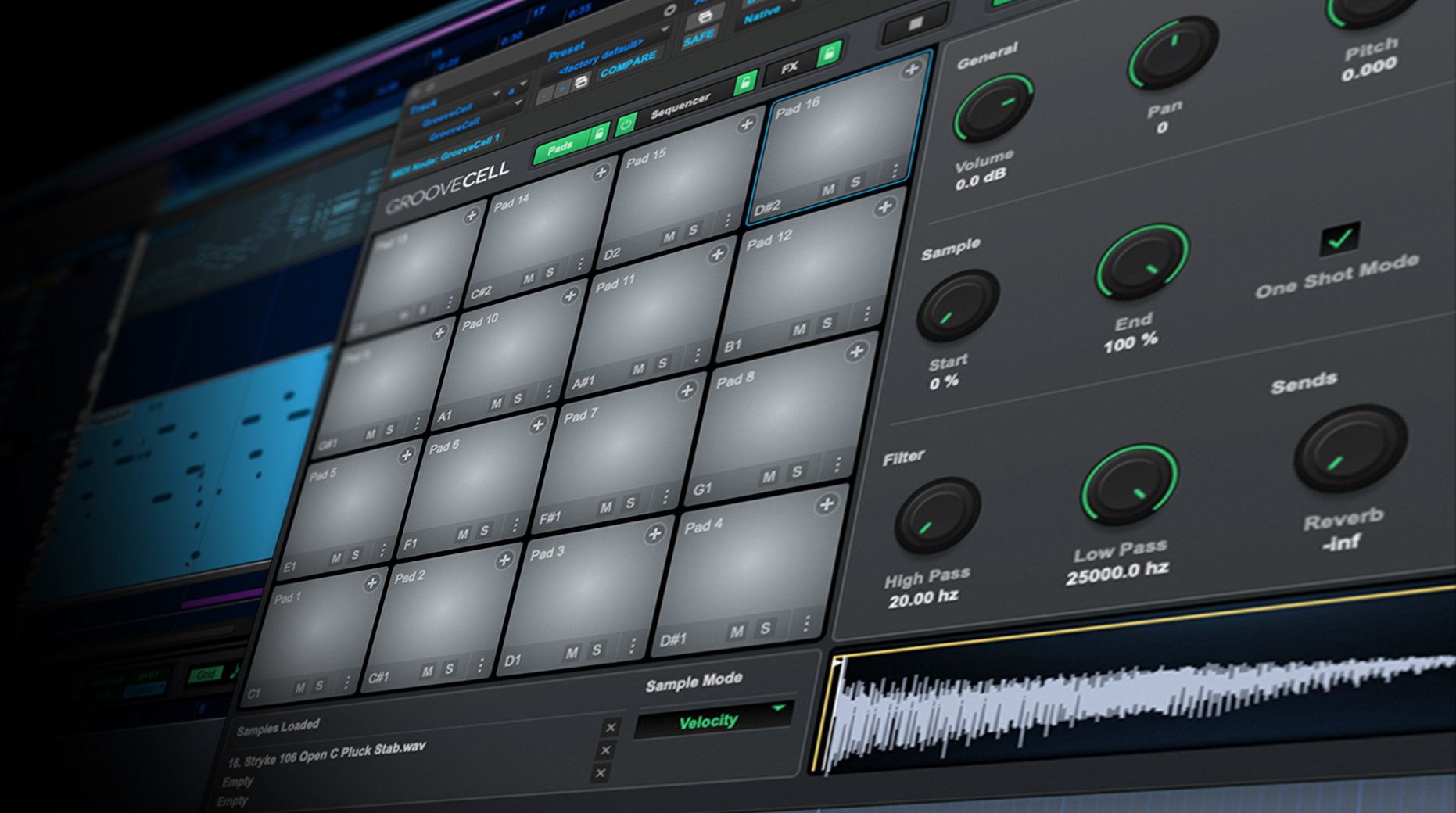Viewport: 1456px width, 813px height.
Task: Click the SAFE button
Action: (698, 37)
